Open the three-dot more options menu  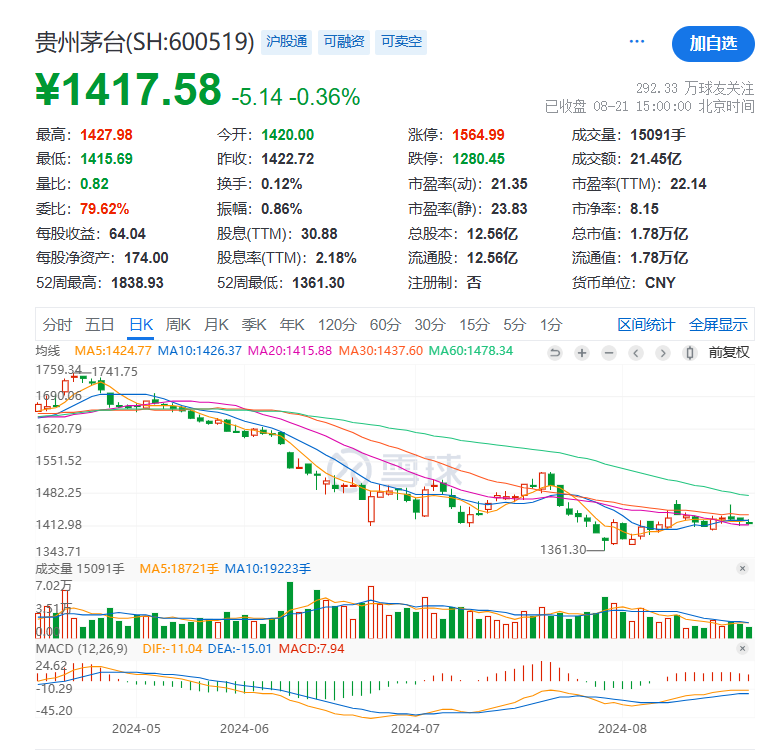(637, 42)
